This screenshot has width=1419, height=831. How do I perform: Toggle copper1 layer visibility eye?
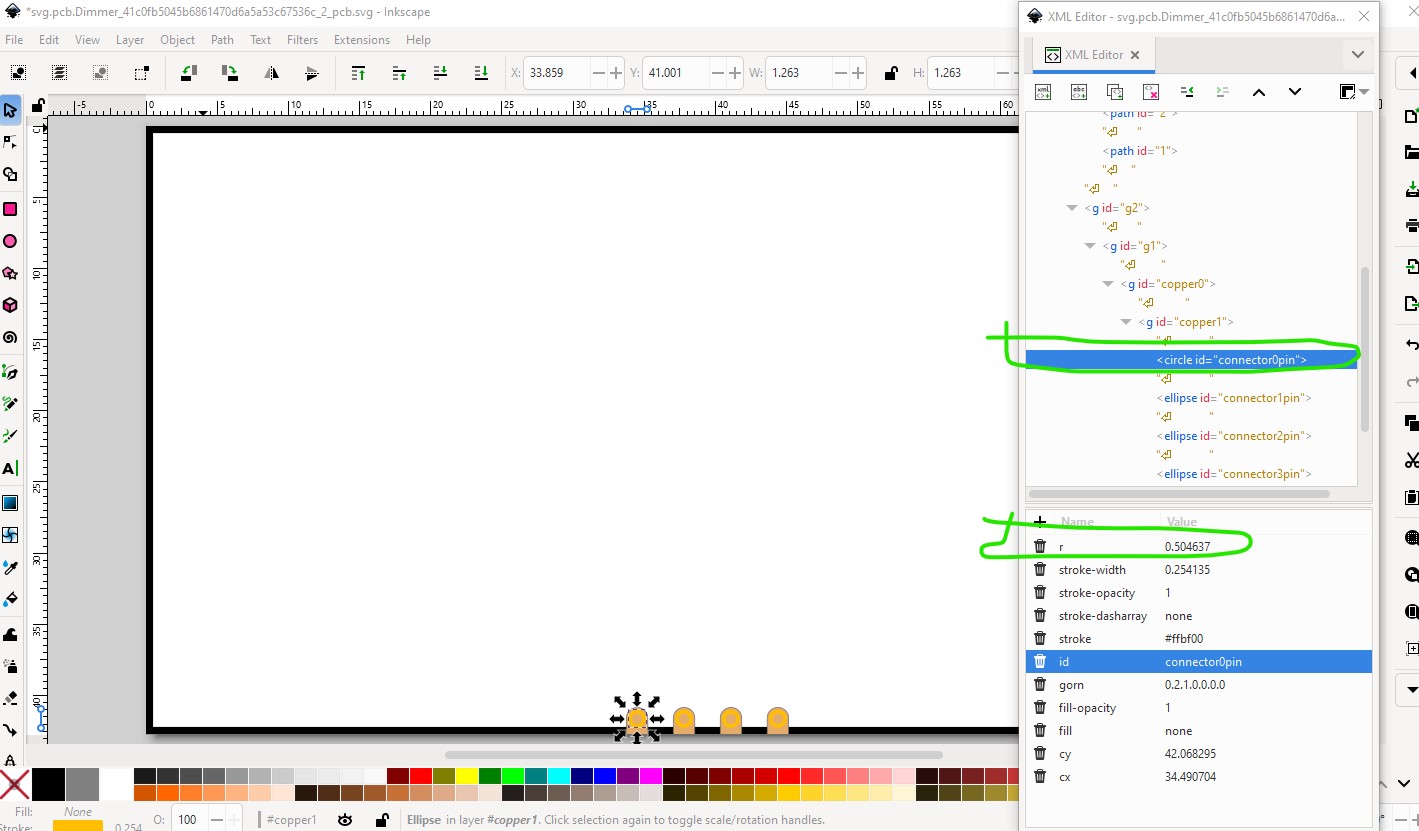click(x=345, y=820)
